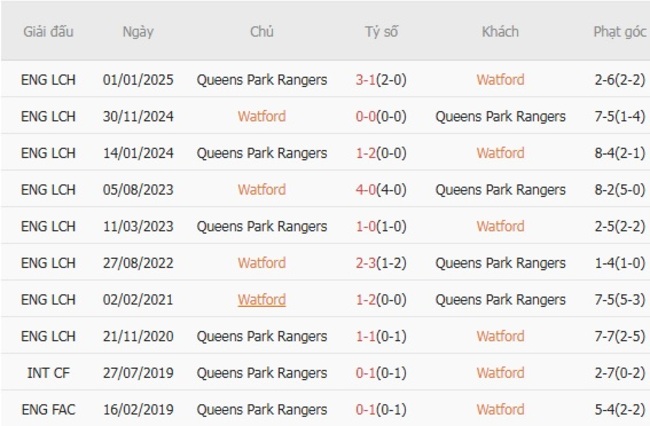The image size is (650, 426).
Task: Click the 4-0 score on 05/08/2023
Action: pyautogui.click(x=366, y=190)
